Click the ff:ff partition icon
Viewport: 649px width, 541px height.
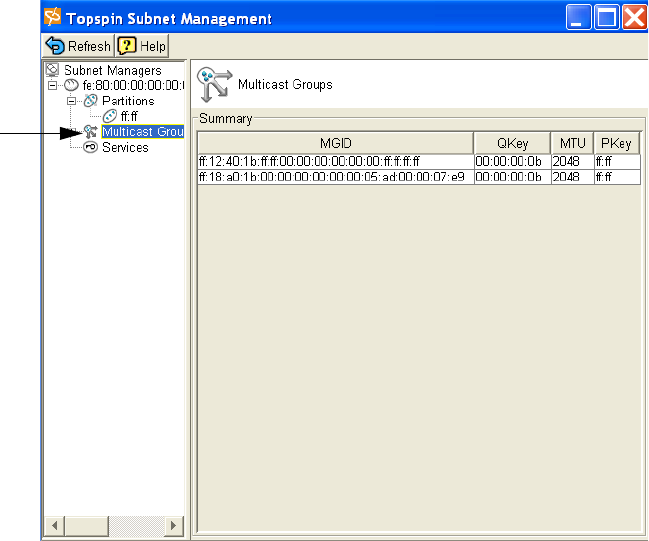[x=110, y=116]
